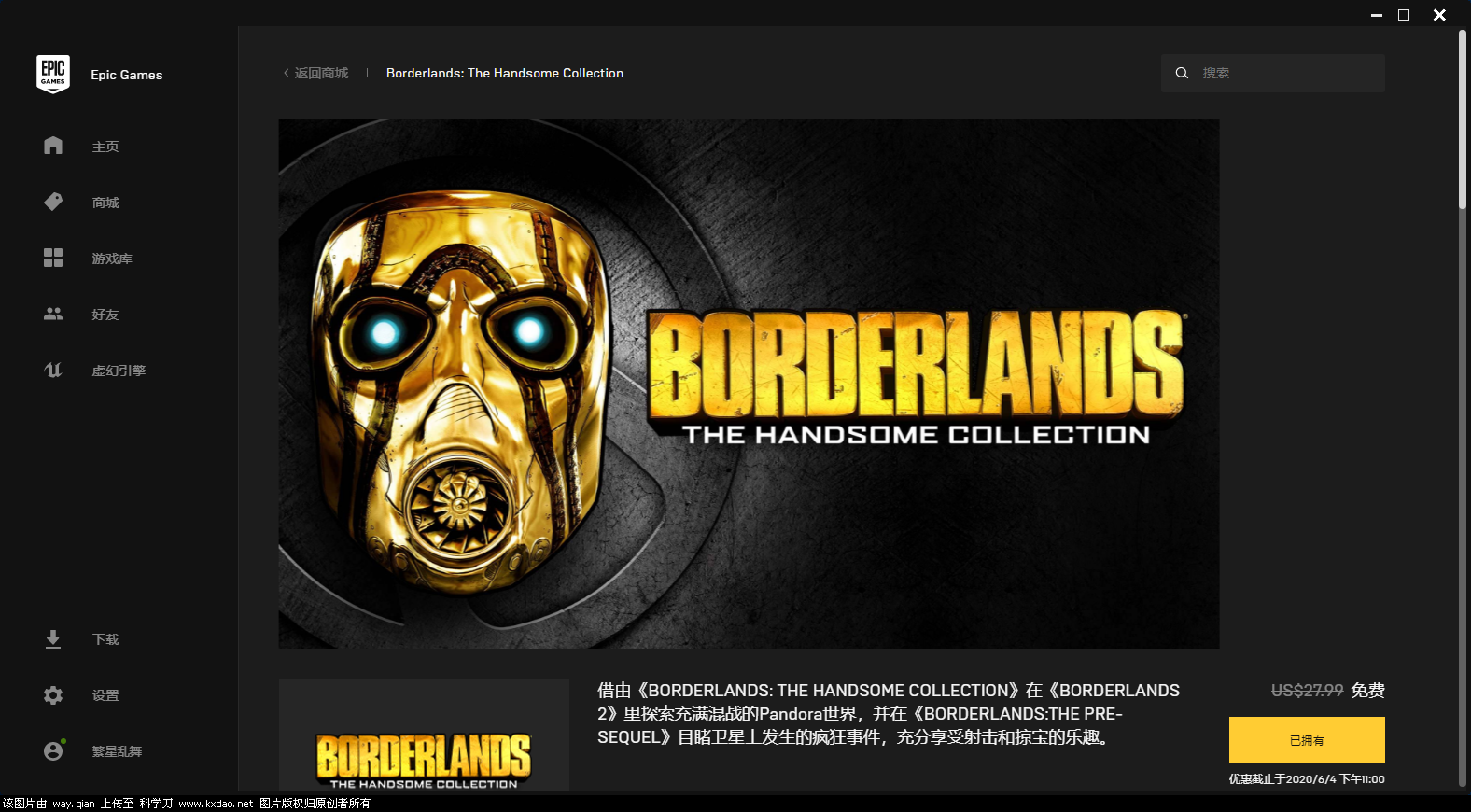Click the store (商城) tag icon
This screenshot has width=1471, height=812.
click(53, 202)
